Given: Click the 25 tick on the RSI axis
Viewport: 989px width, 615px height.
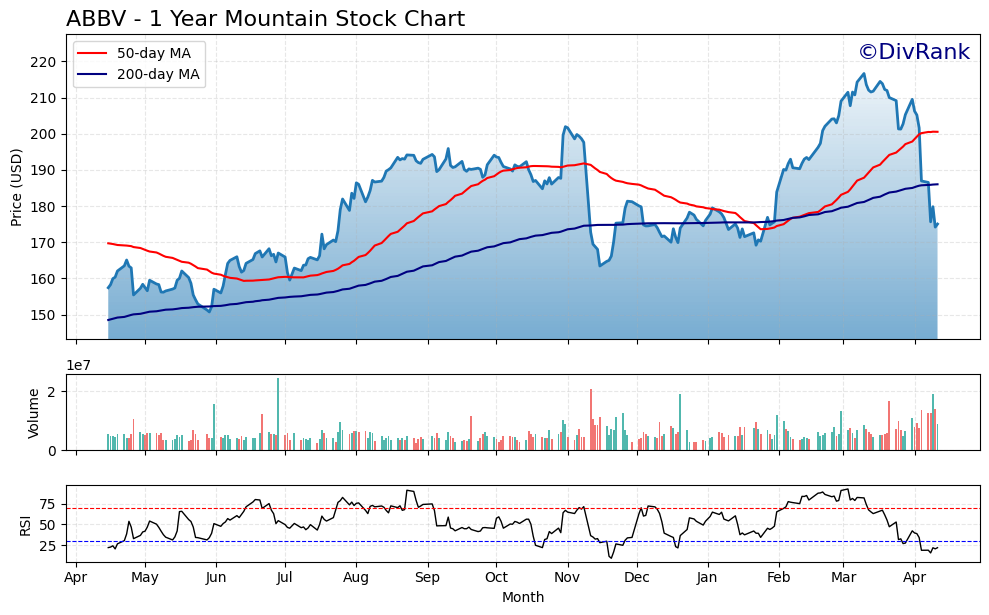Looking at the screenshot, I should click(48, 546).
